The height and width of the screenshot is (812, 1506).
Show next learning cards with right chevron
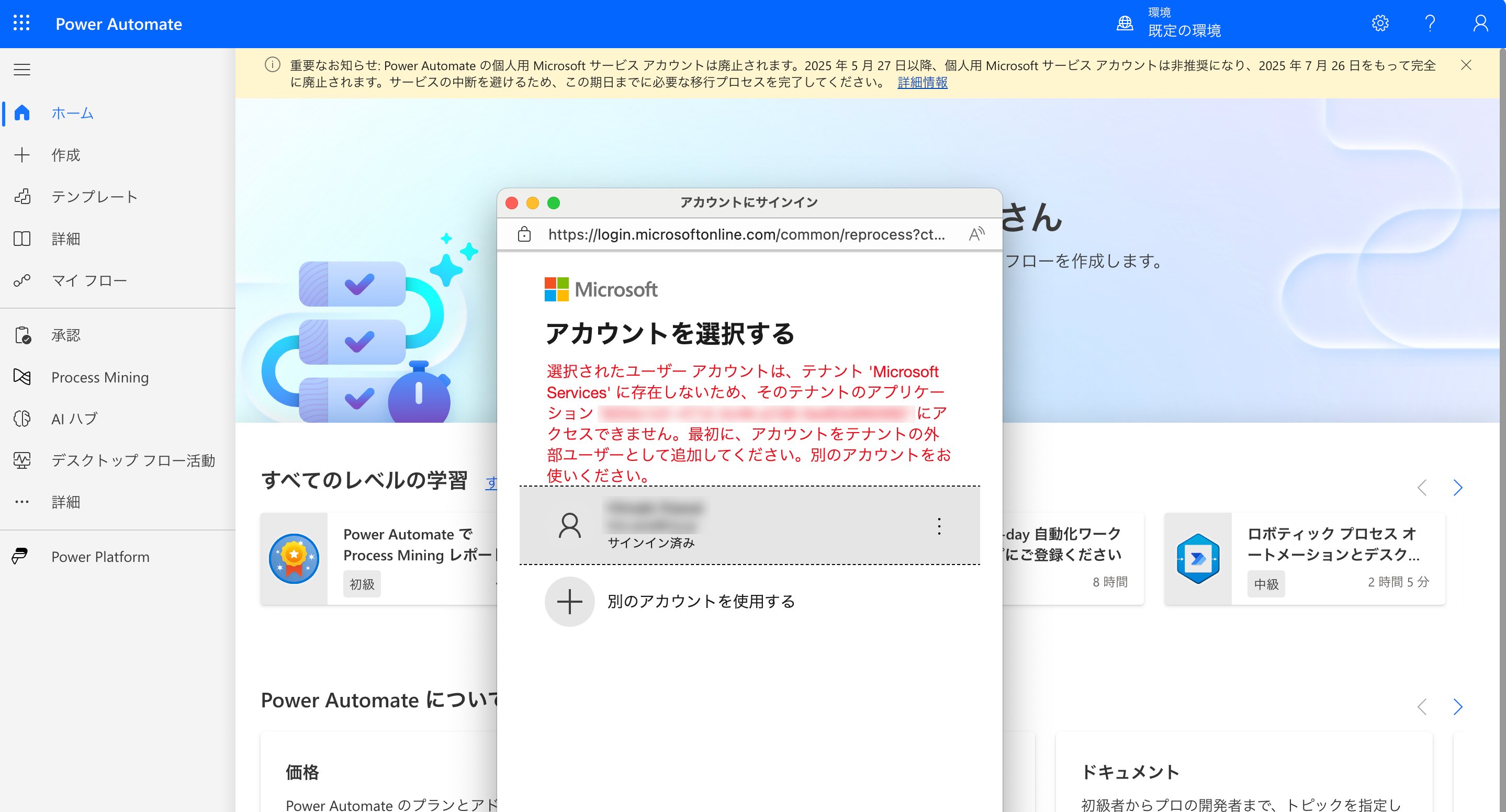(x=1457, y=488)
